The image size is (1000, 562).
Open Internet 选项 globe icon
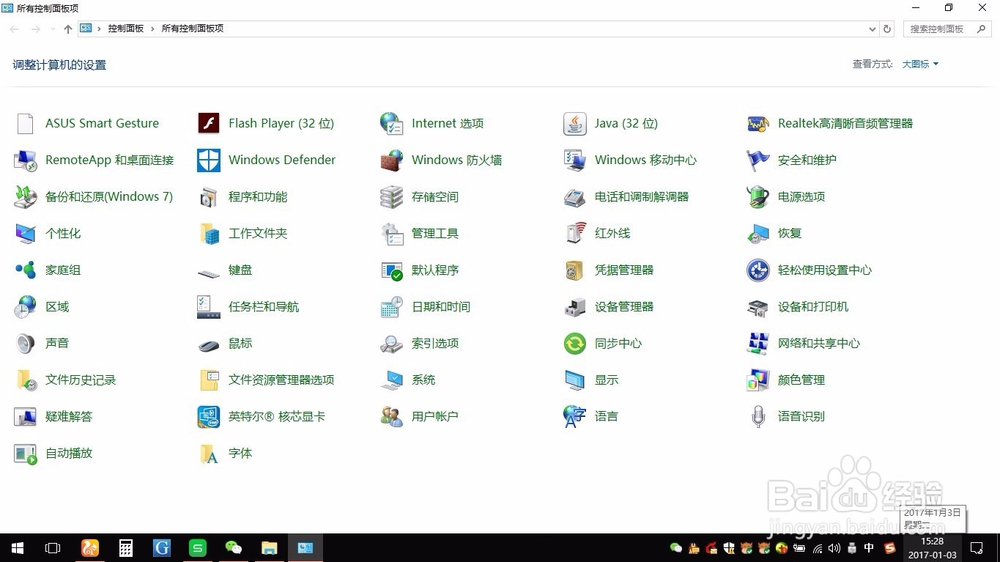point(391,123)
